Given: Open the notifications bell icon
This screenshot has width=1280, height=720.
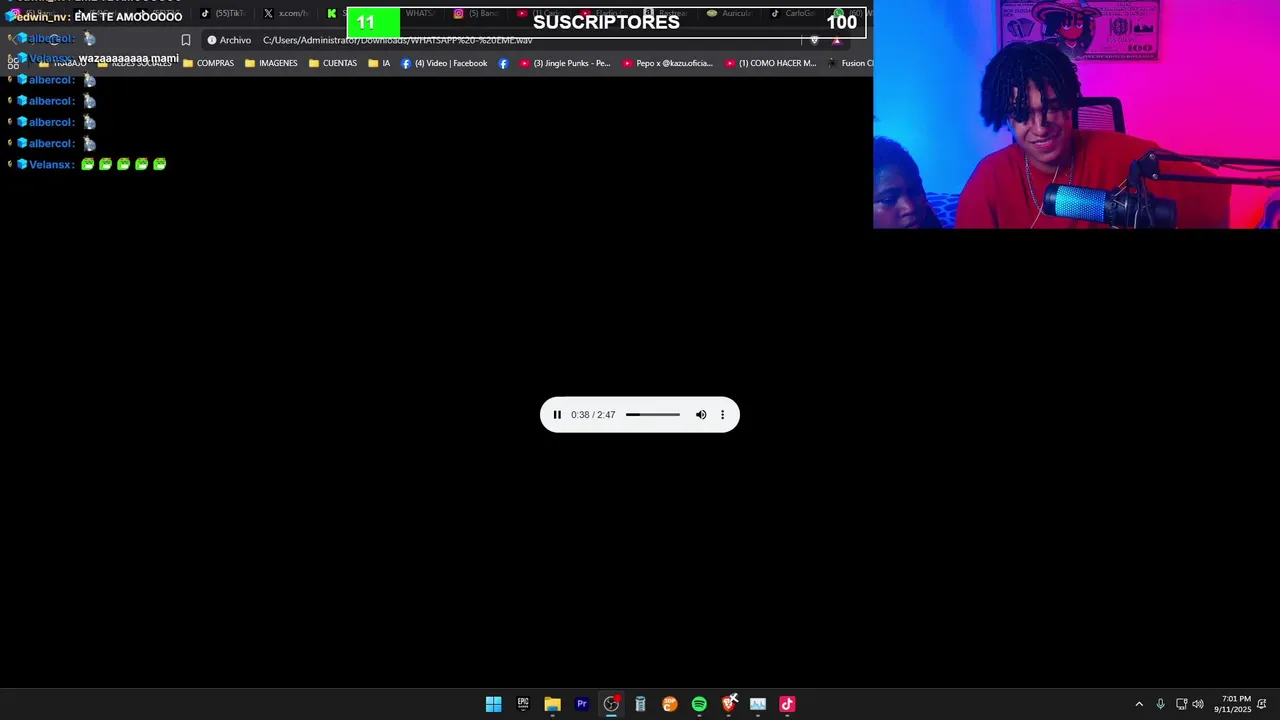Looking at the screenshot, I should [1262, 704].
